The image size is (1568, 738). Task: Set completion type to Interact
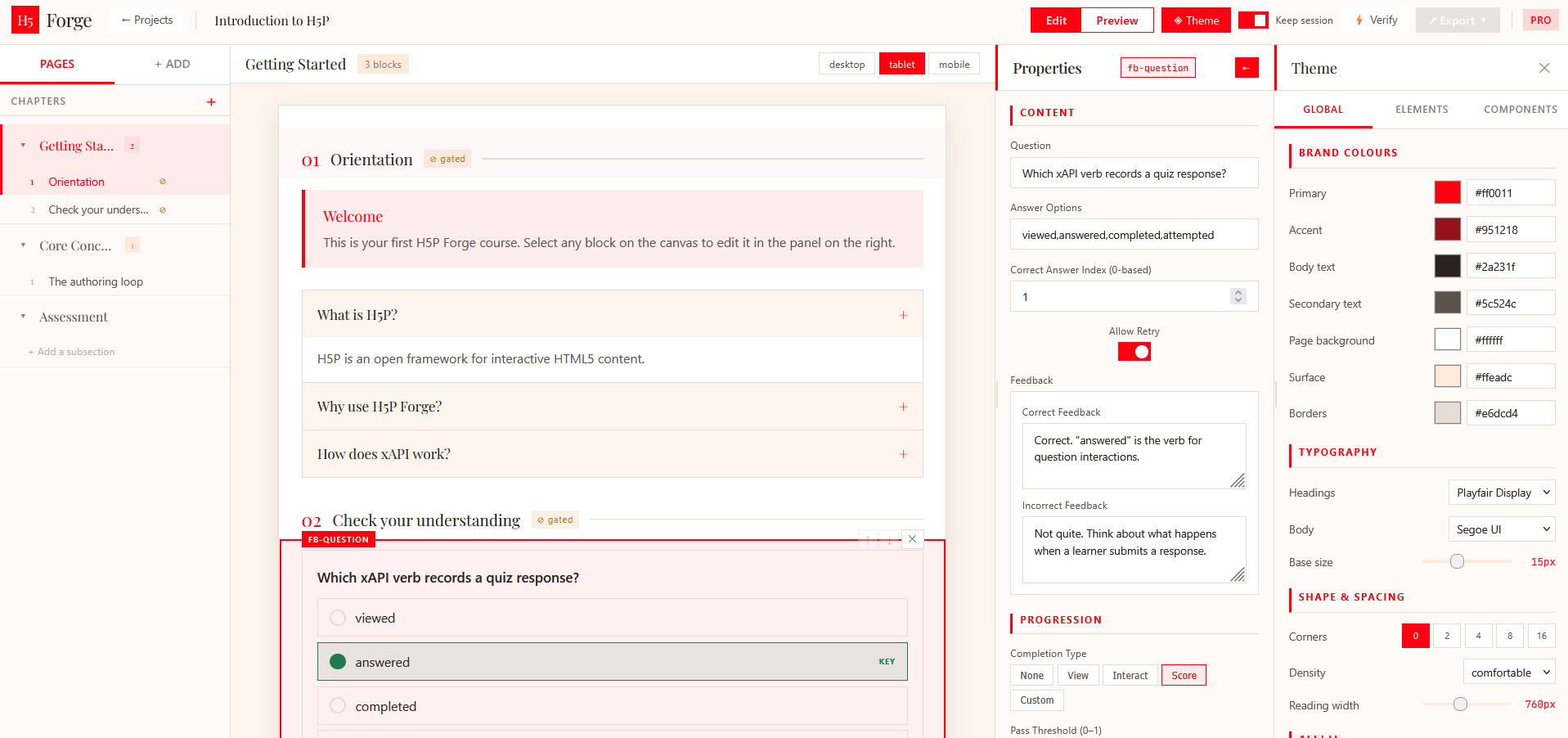pyautogui.click(x=1130, y=676)
